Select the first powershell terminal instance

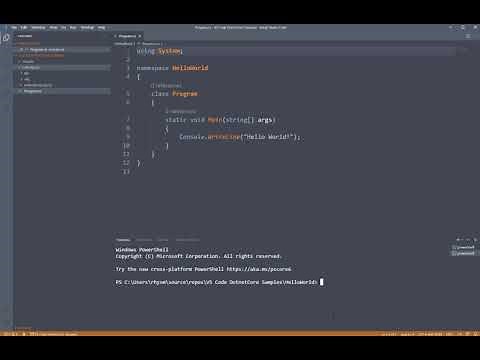tap(464, 247)
